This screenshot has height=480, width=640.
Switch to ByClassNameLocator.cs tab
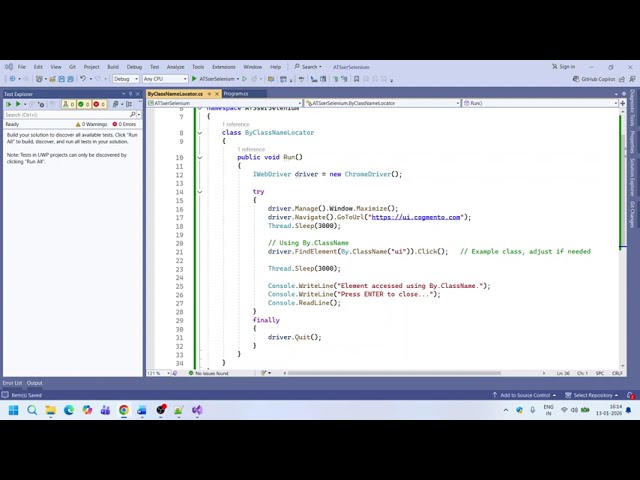176,94
